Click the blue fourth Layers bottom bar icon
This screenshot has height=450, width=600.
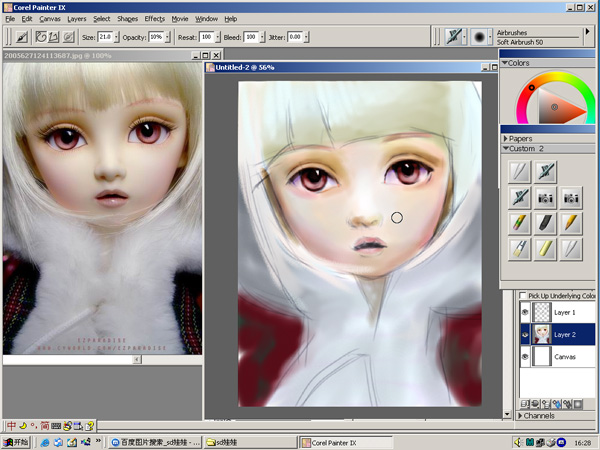coord(557,404)
